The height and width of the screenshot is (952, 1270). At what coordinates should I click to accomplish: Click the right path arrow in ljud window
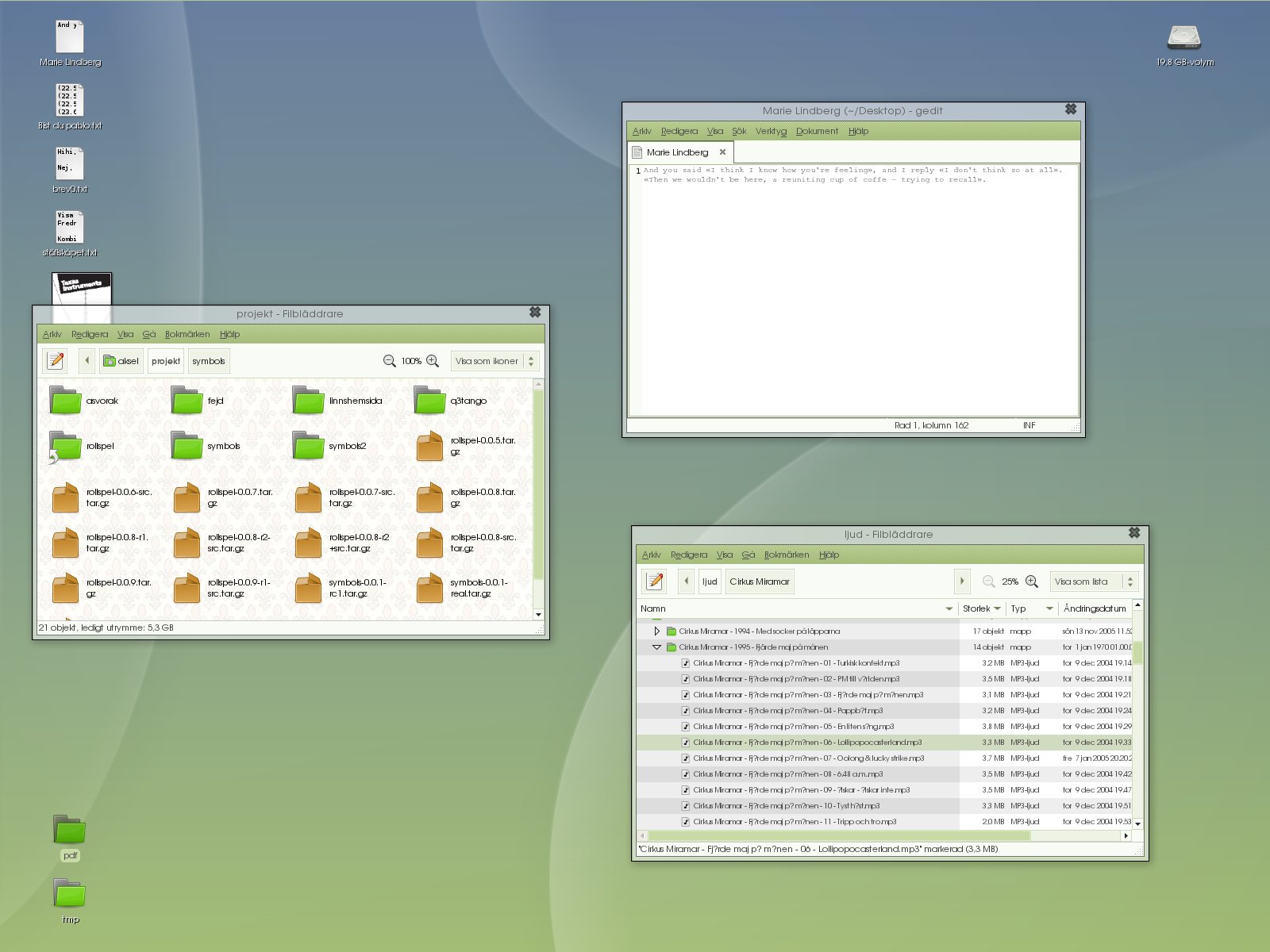962,582
